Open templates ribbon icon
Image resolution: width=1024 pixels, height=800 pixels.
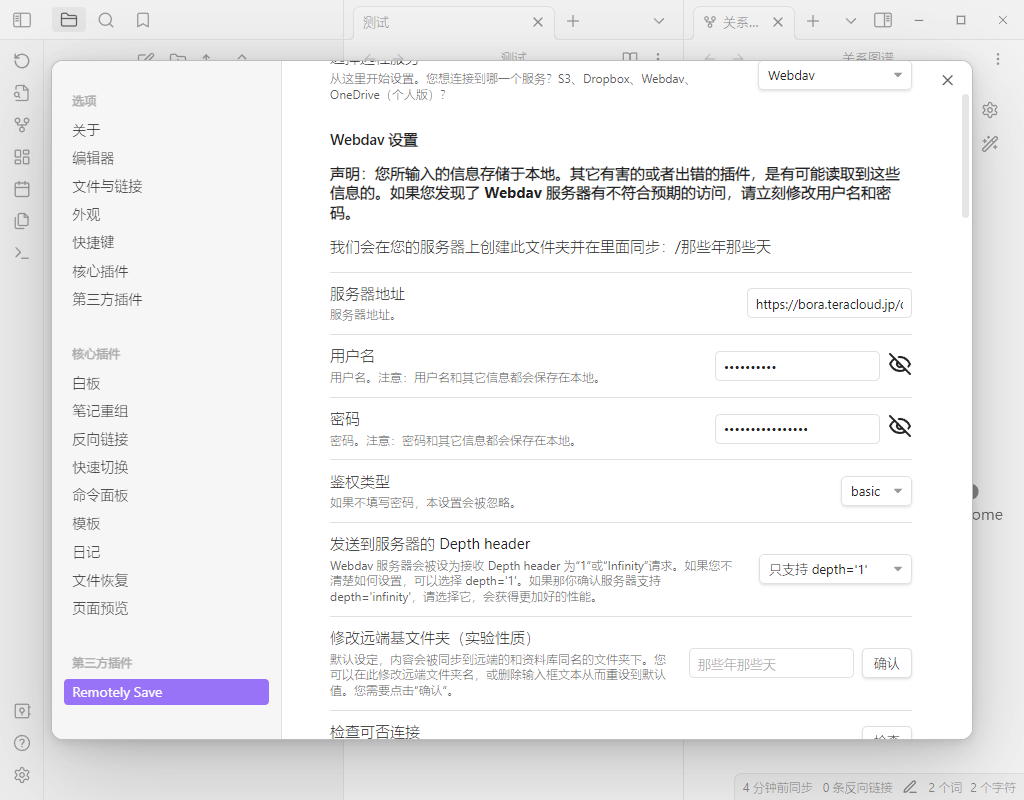click(x=22, y=221)
